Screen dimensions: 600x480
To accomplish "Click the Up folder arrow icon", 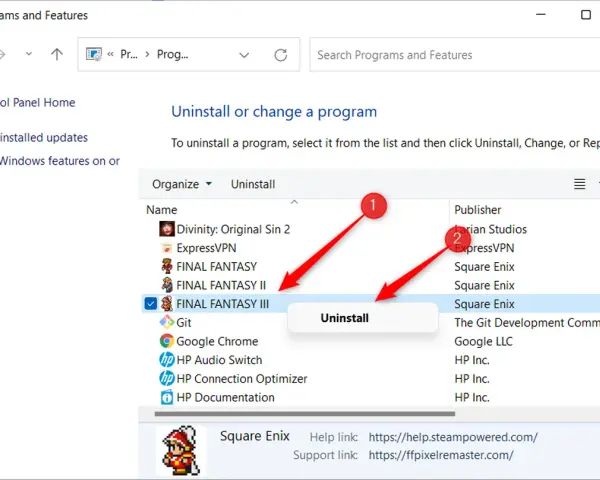I will [x=57, y=54].
